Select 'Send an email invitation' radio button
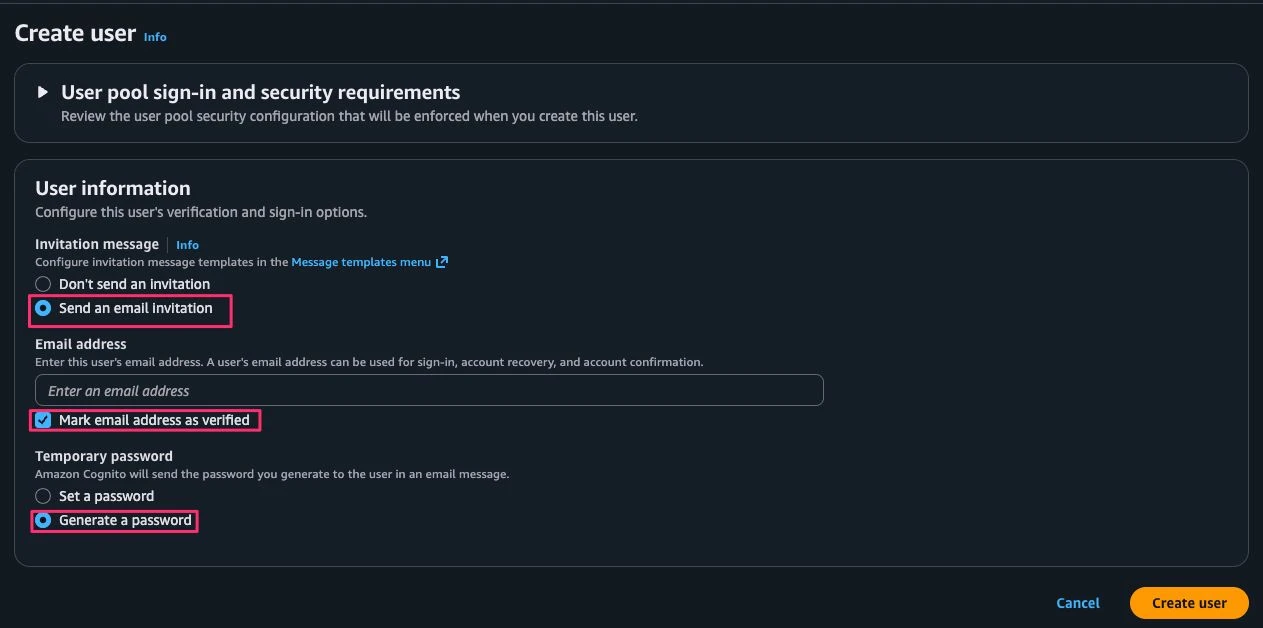 pos(43,308)
